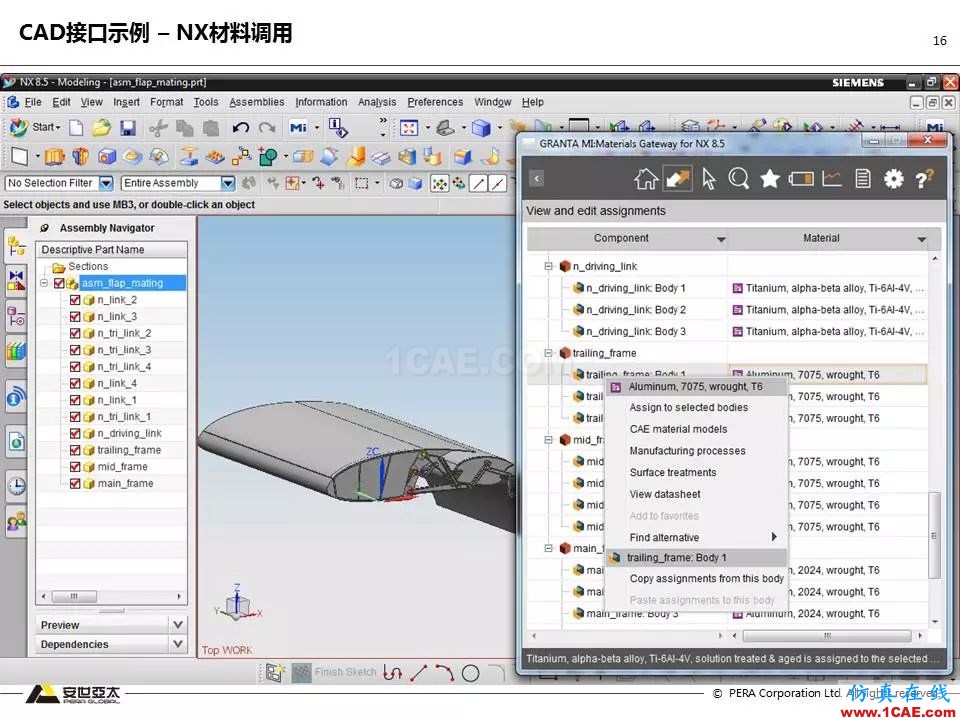Toggle the main_frame checkbox in navigator
This screenshot has width=960, height=720.
pyautogui.click(x=75, y=483)
